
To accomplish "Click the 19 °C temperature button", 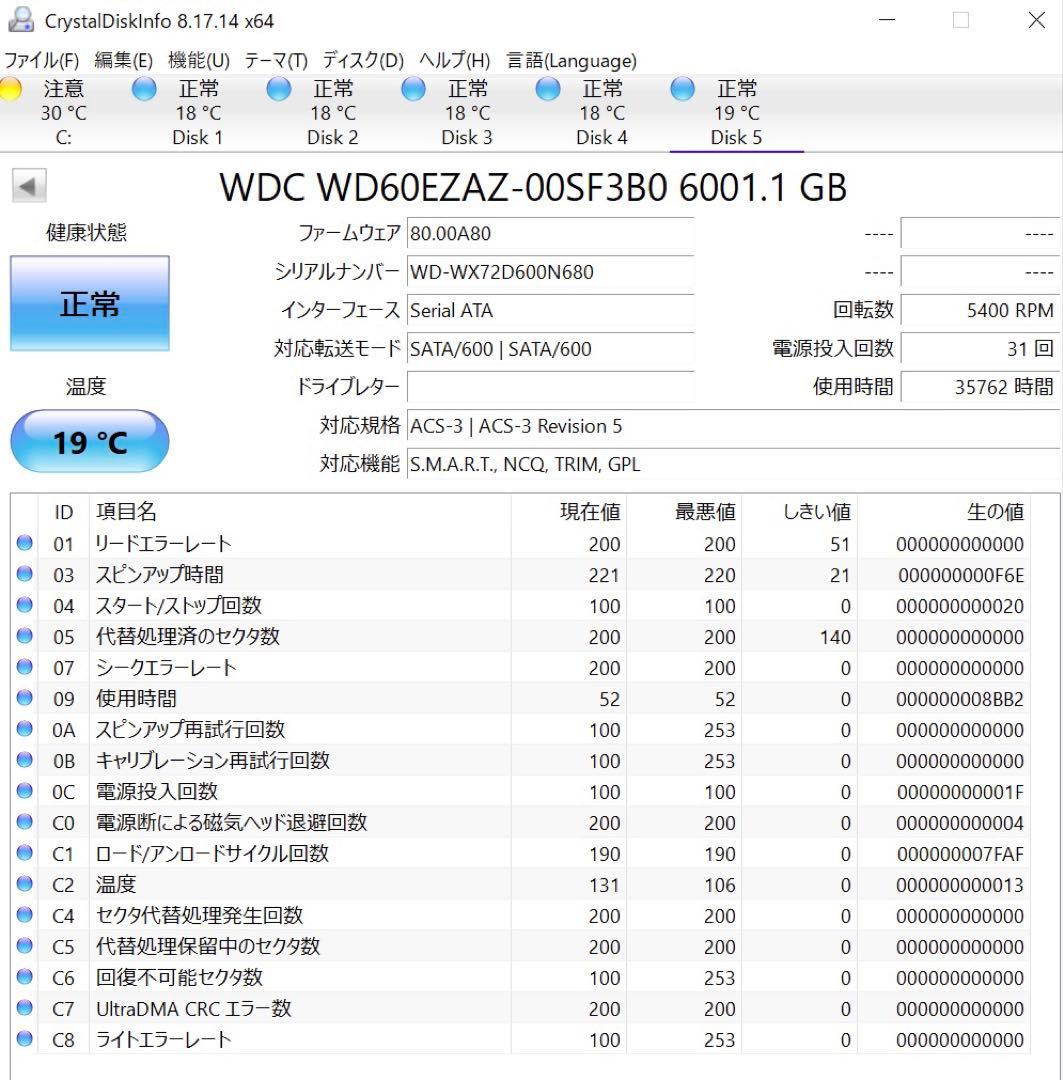I will (x=90, y=441).
